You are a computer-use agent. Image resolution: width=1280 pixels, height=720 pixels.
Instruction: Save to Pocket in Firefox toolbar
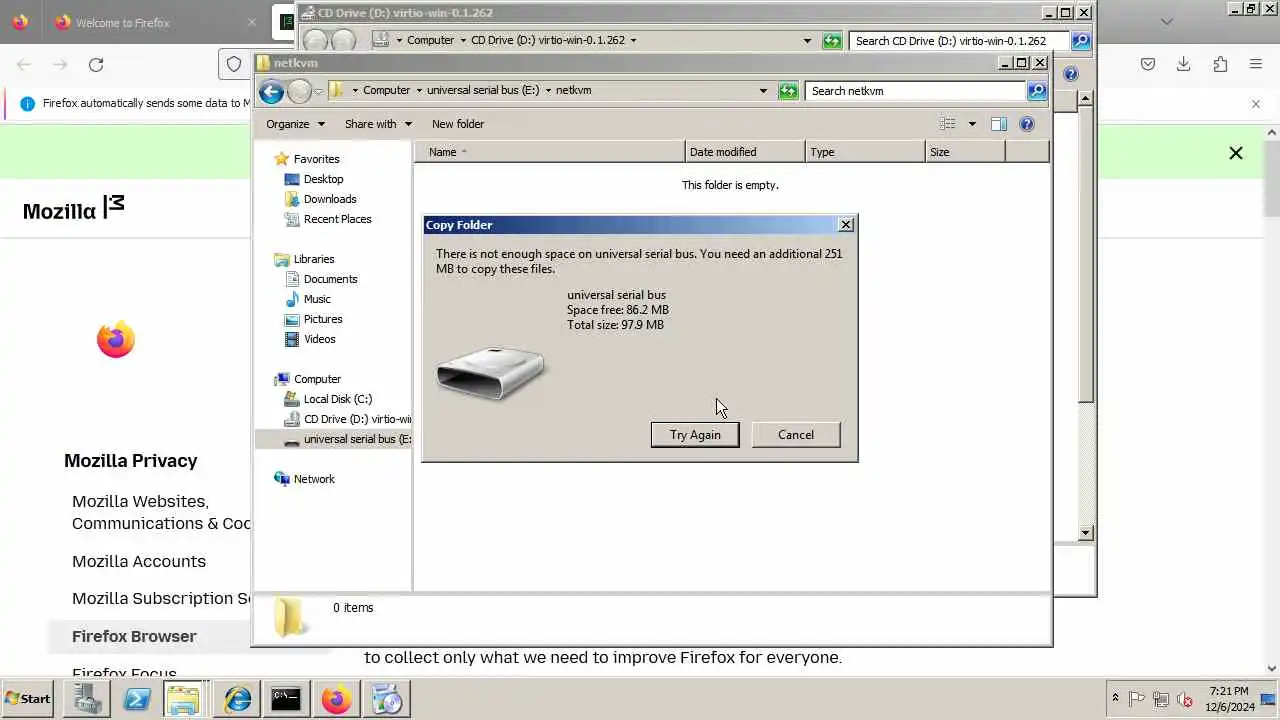pyautogui.click(x=1148, y=65)
